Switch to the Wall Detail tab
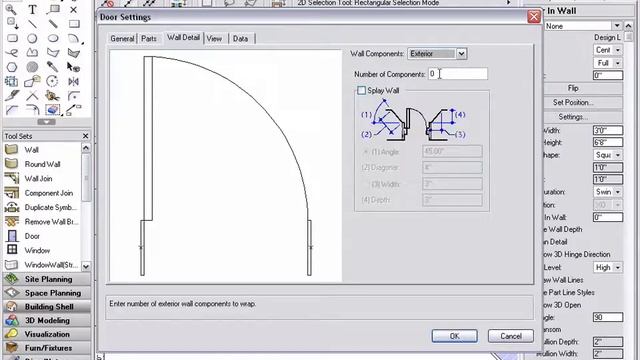 point(183,38)
